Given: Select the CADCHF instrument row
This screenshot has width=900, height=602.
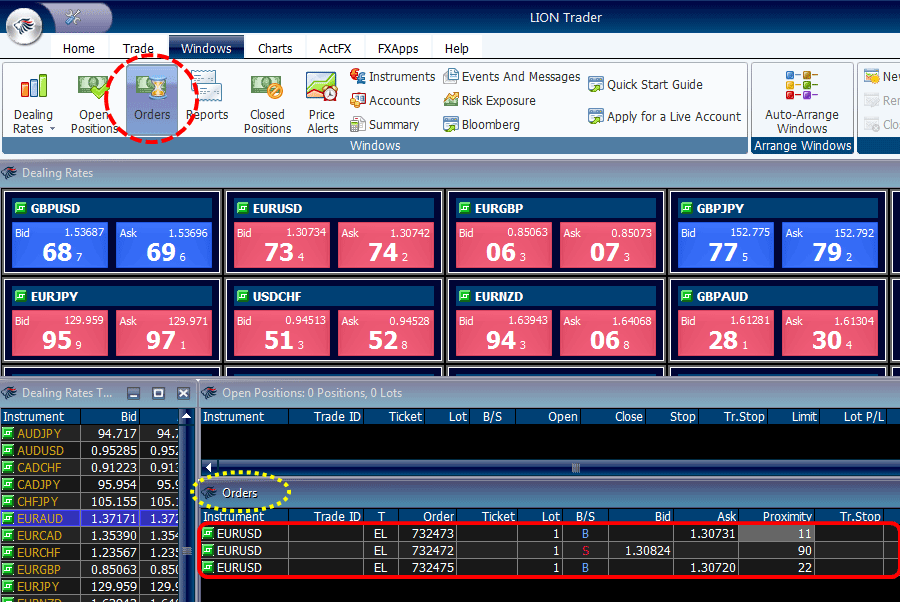Looking at the screenshot, I should pyautogui.click(x=90, y=468).
